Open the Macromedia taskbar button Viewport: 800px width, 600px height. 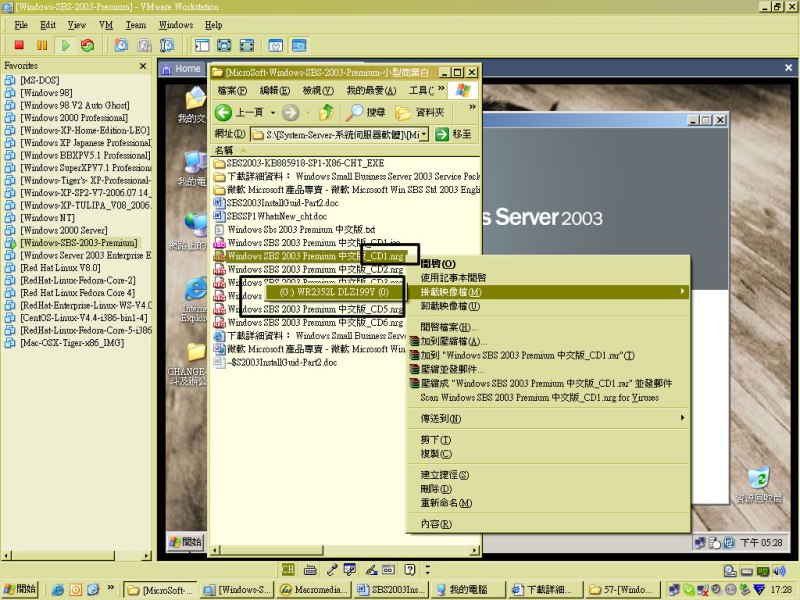[x=315, y=590]
